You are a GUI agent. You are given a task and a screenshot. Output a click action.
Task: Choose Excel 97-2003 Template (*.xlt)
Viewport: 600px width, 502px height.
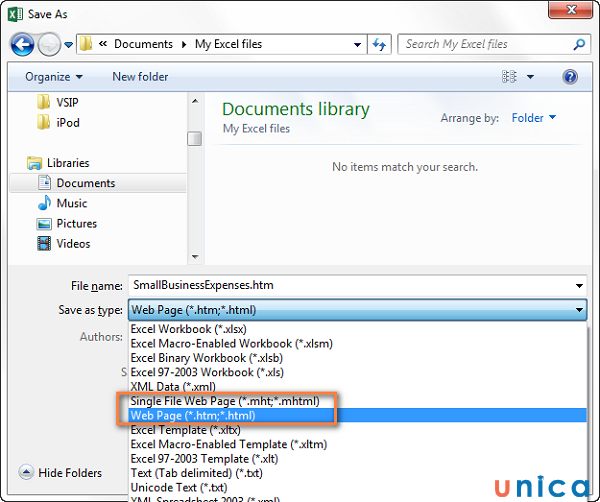[x=357, y=459]
